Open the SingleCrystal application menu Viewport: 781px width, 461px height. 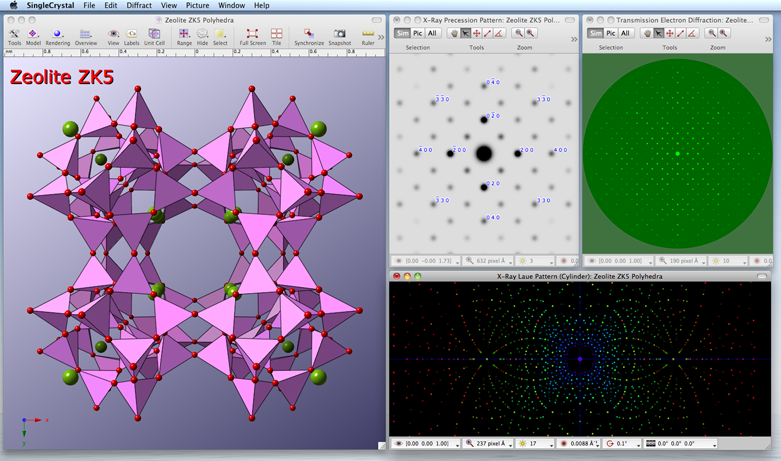coord(50,5)
